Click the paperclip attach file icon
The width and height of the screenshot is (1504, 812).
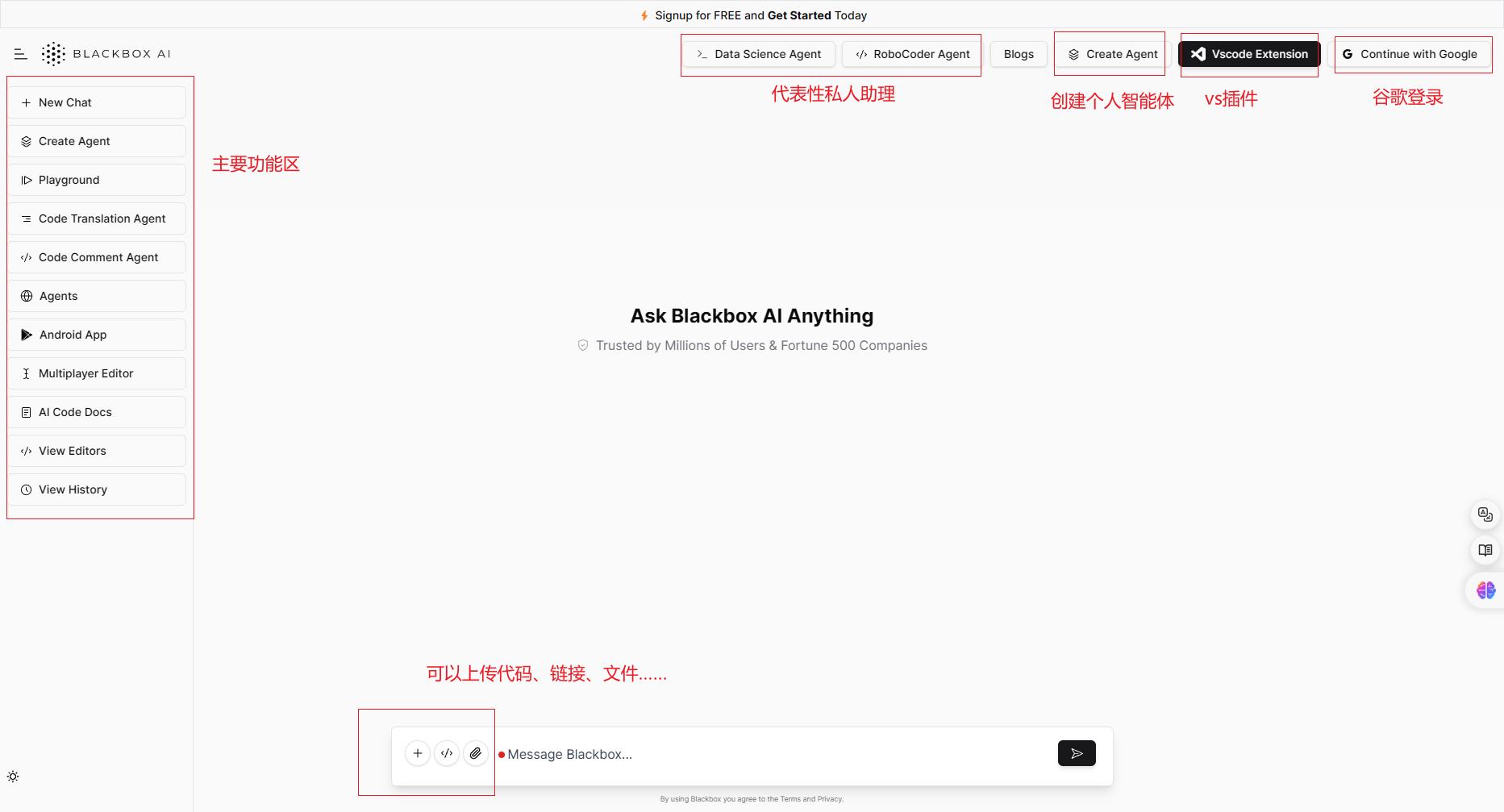click(x=476, y=753)
